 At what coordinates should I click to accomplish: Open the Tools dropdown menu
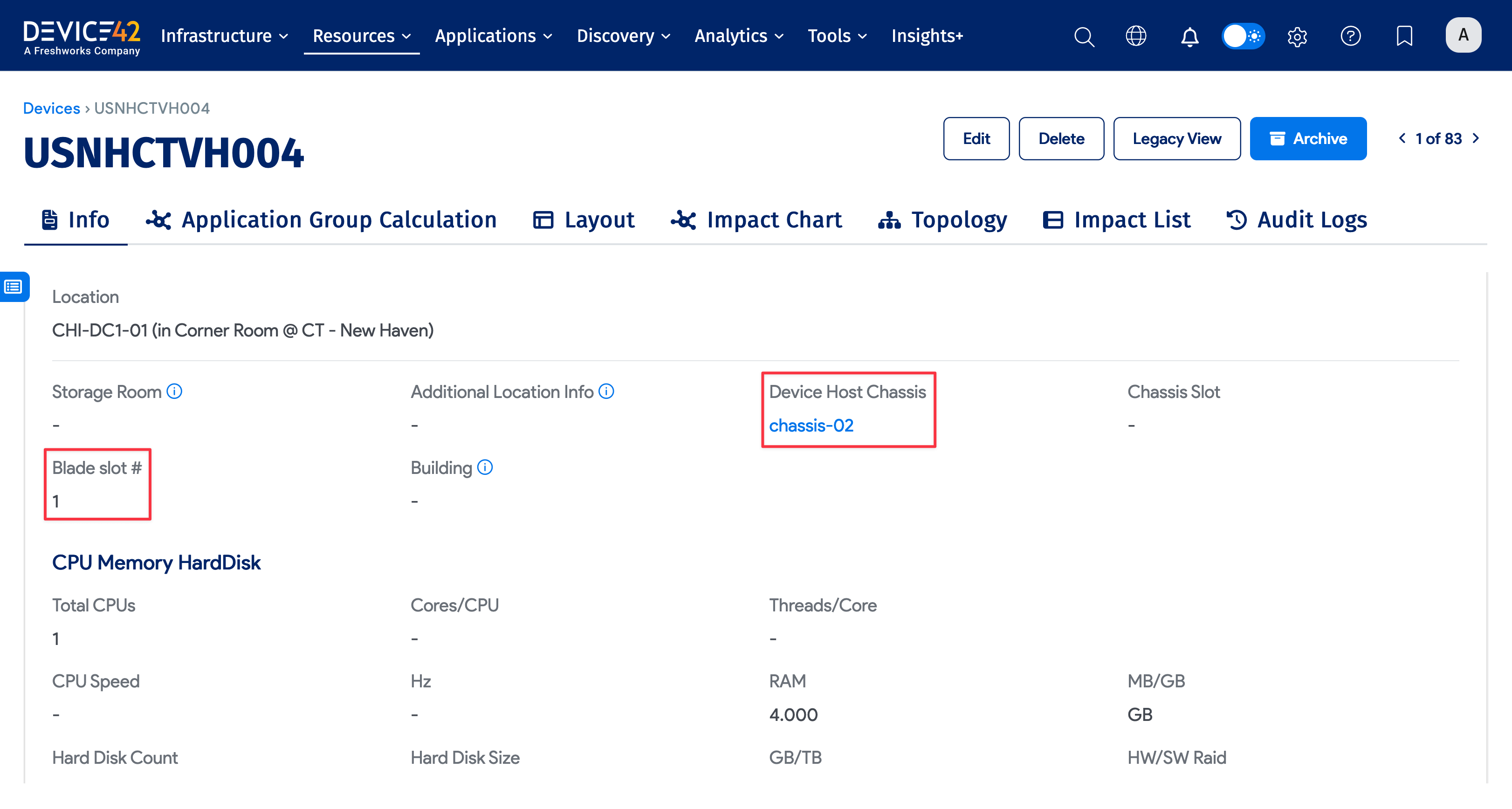pos(837,36)
